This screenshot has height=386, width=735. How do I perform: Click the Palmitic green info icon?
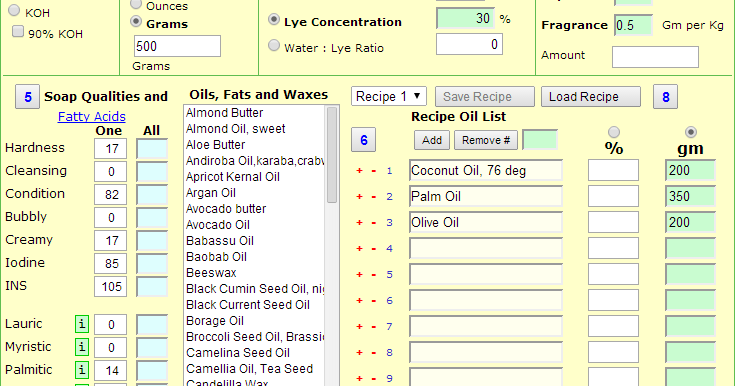[82, 370]
